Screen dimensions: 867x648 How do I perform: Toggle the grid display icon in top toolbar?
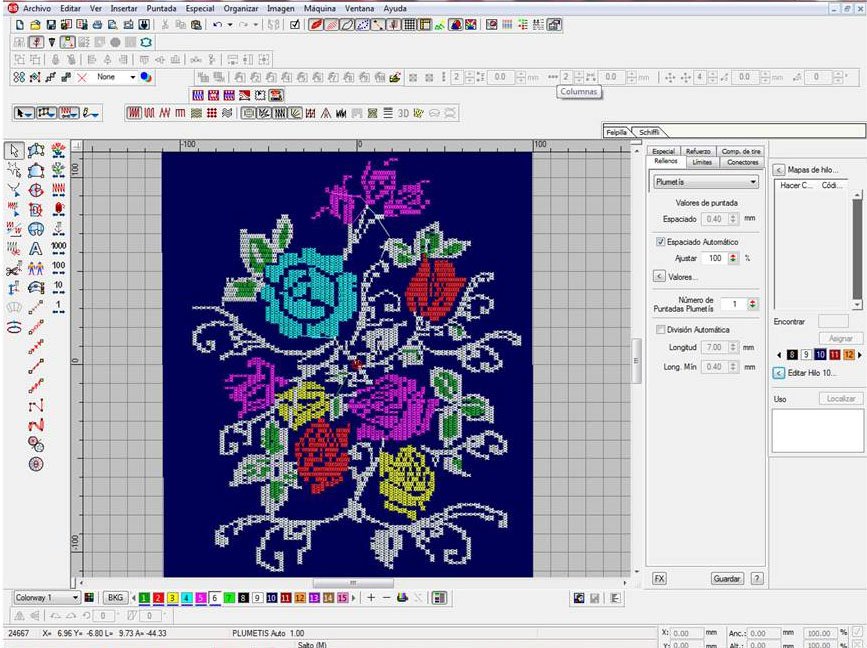click(410, 25)
